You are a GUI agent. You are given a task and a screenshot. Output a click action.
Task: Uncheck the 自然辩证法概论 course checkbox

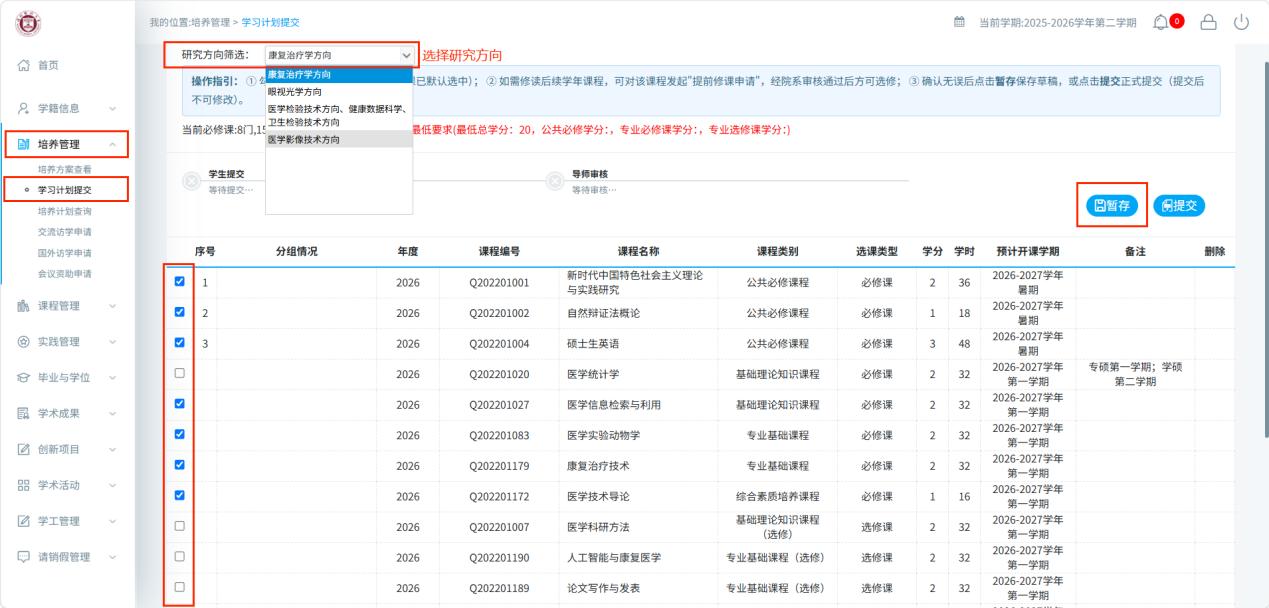tap(179, 313)
